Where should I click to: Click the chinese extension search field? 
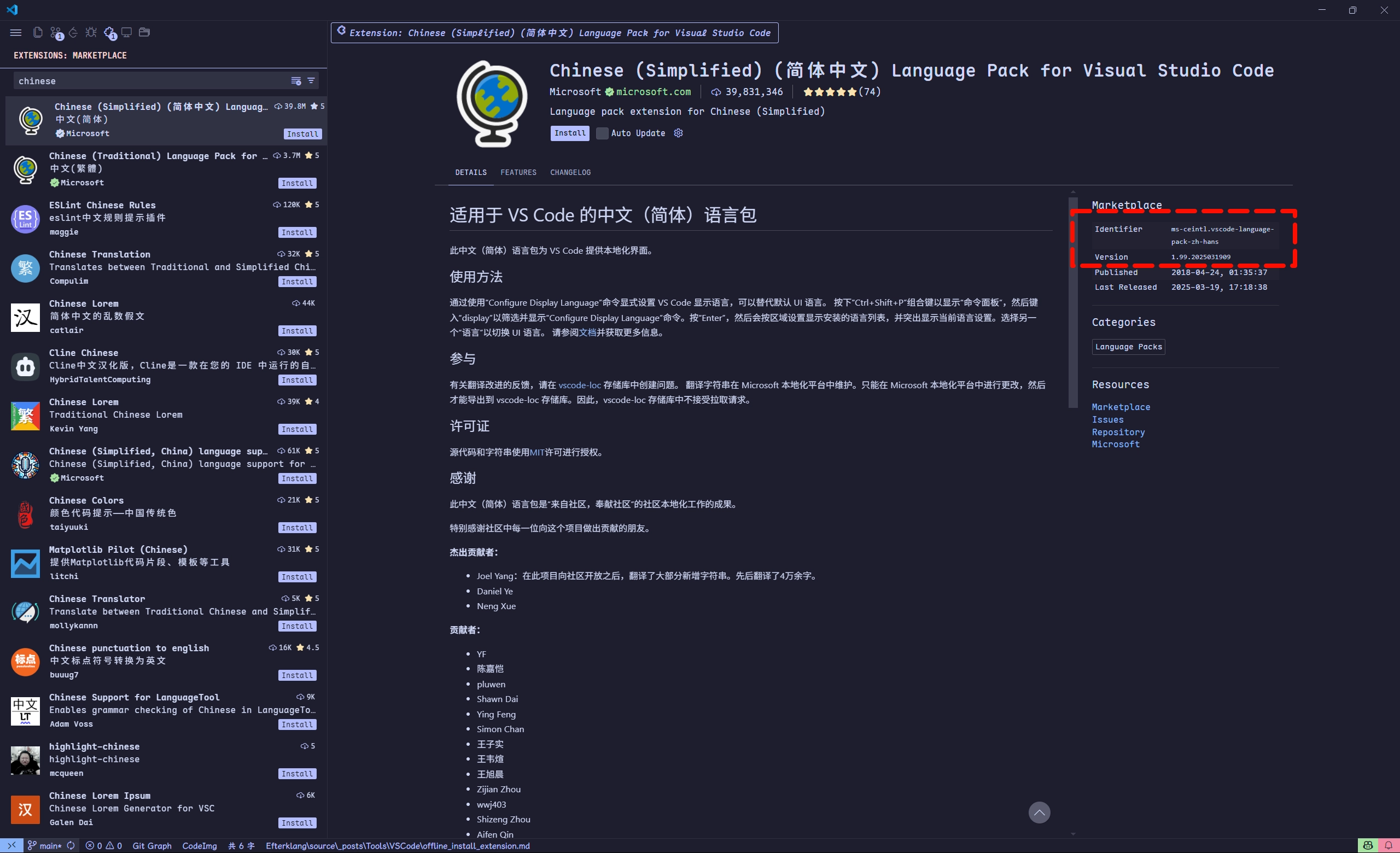click(150, 80)
